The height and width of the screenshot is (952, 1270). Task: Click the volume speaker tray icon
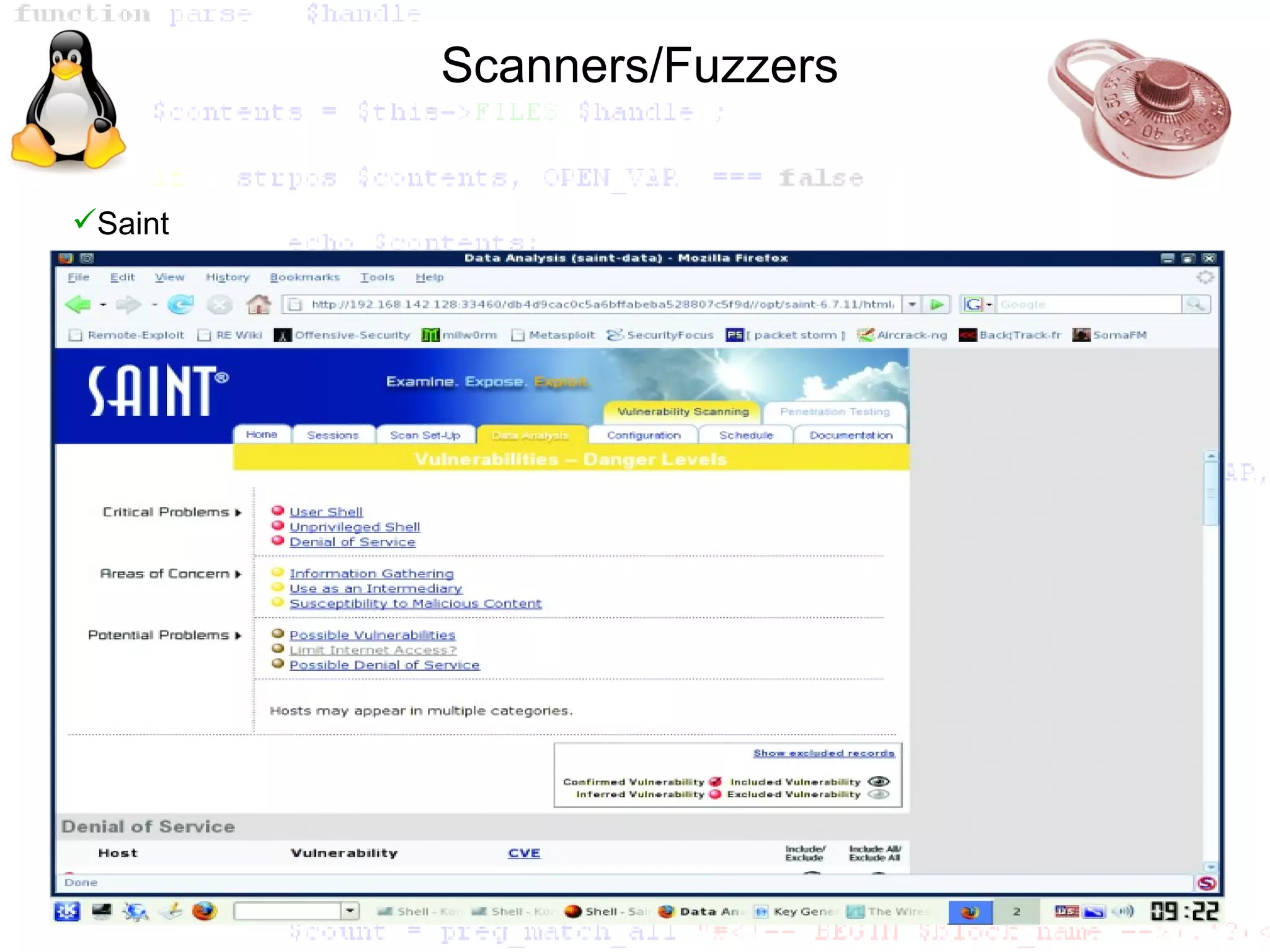click(1122, 911)
